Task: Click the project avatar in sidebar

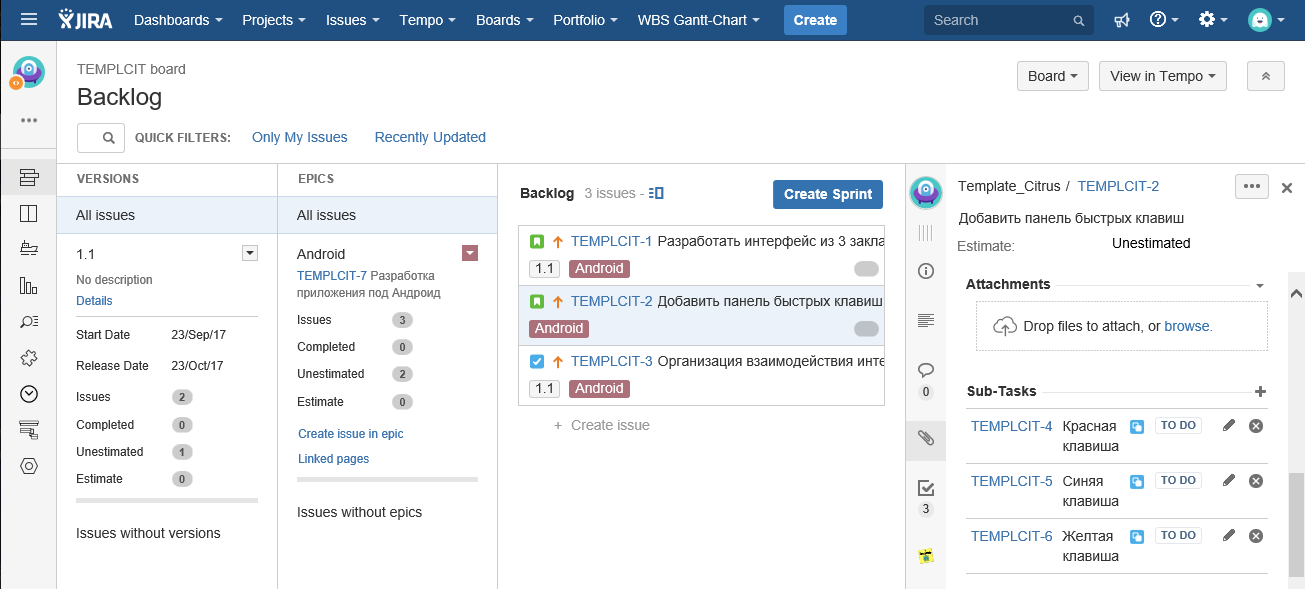Action: point(28,72)
